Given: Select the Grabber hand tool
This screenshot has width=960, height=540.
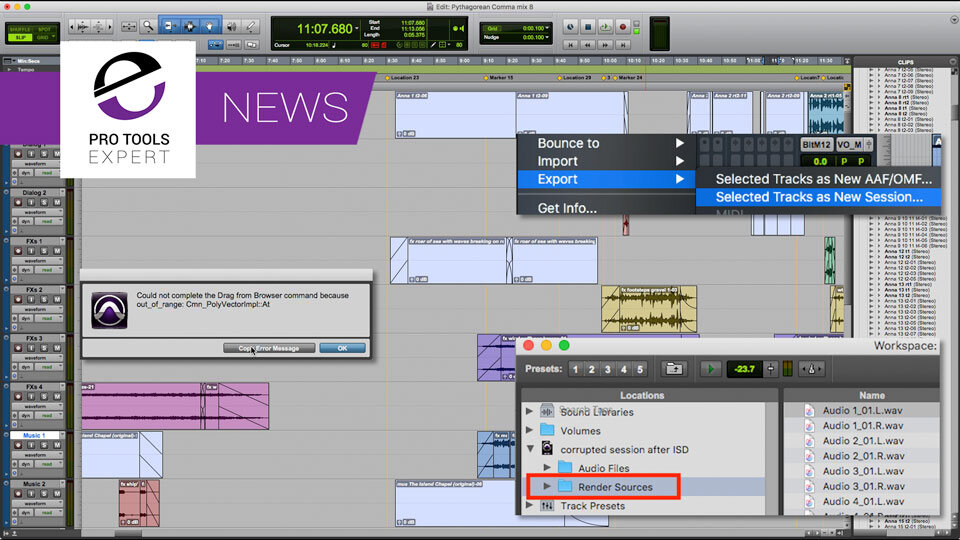Looking at the screenshot, I should pos(209,26).
